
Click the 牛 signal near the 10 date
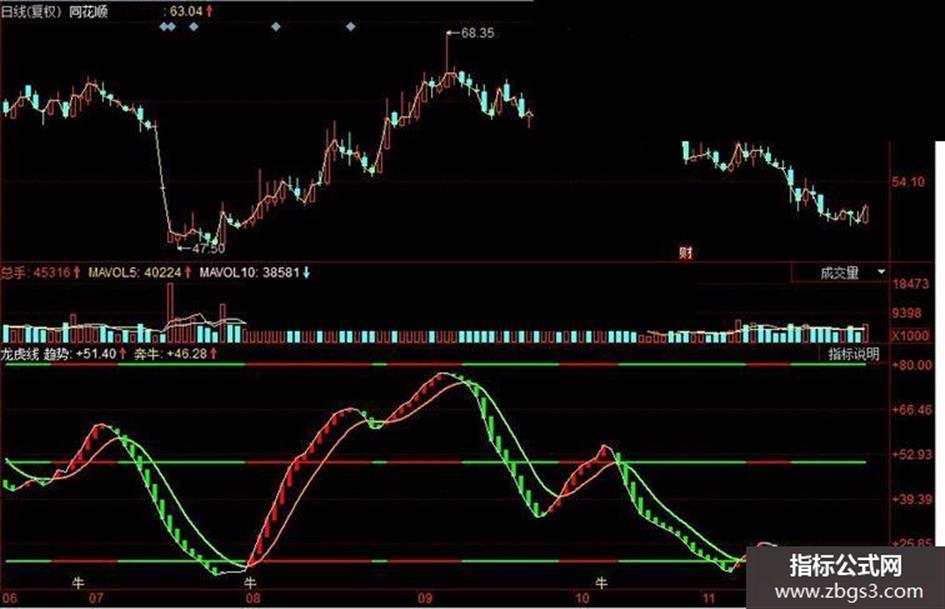[601, 583]
